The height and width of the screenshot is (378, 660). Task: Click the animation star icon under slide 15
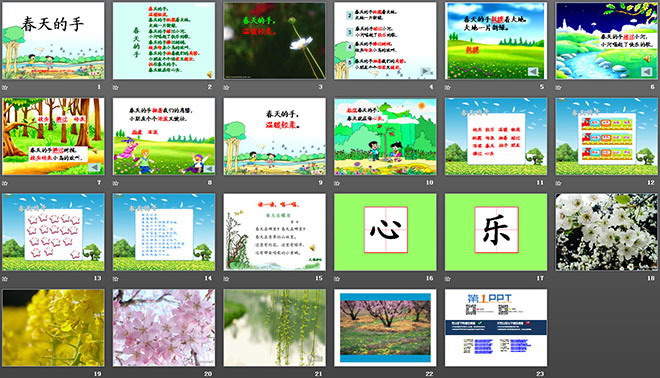point(226,279)
